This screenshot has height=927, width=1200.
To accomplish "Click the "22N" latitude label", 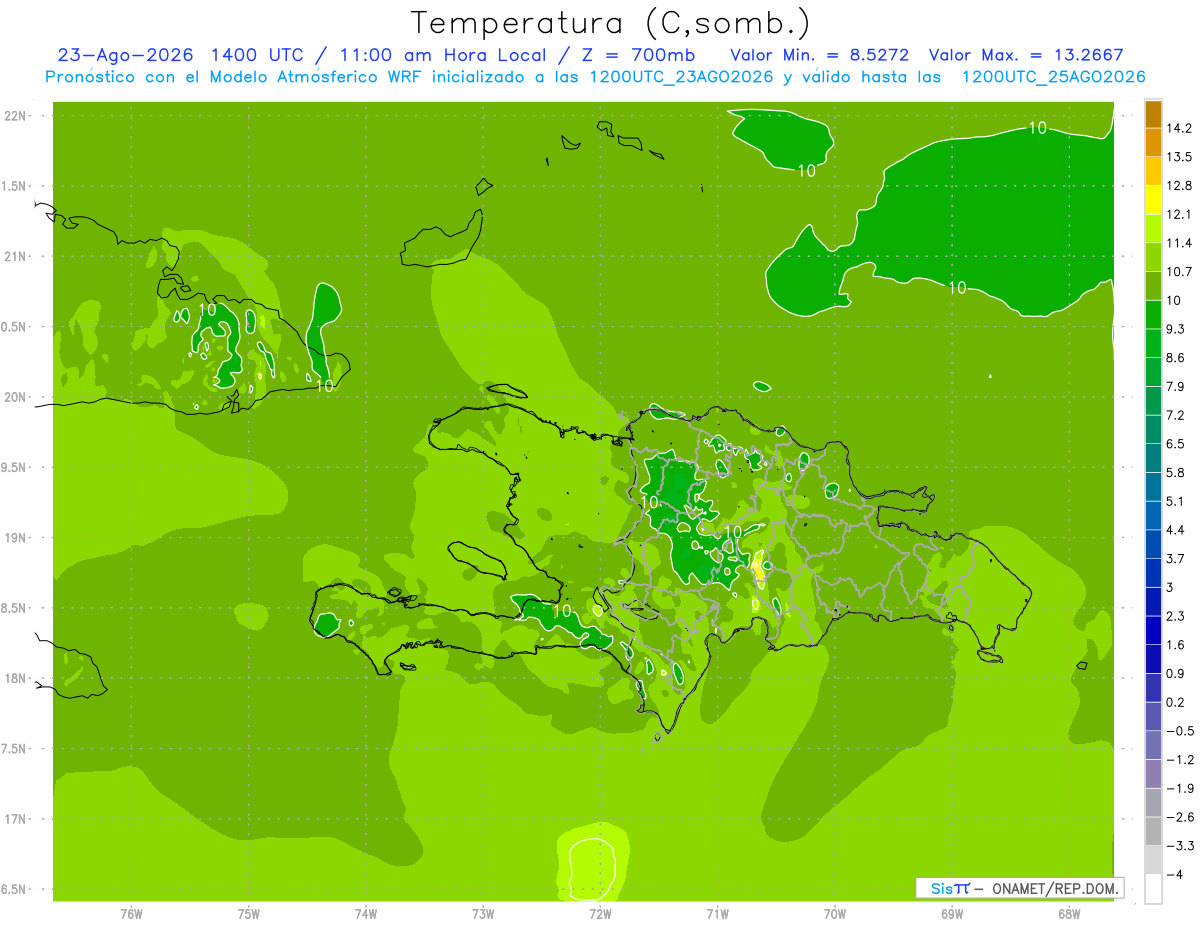I will (15, 116).
